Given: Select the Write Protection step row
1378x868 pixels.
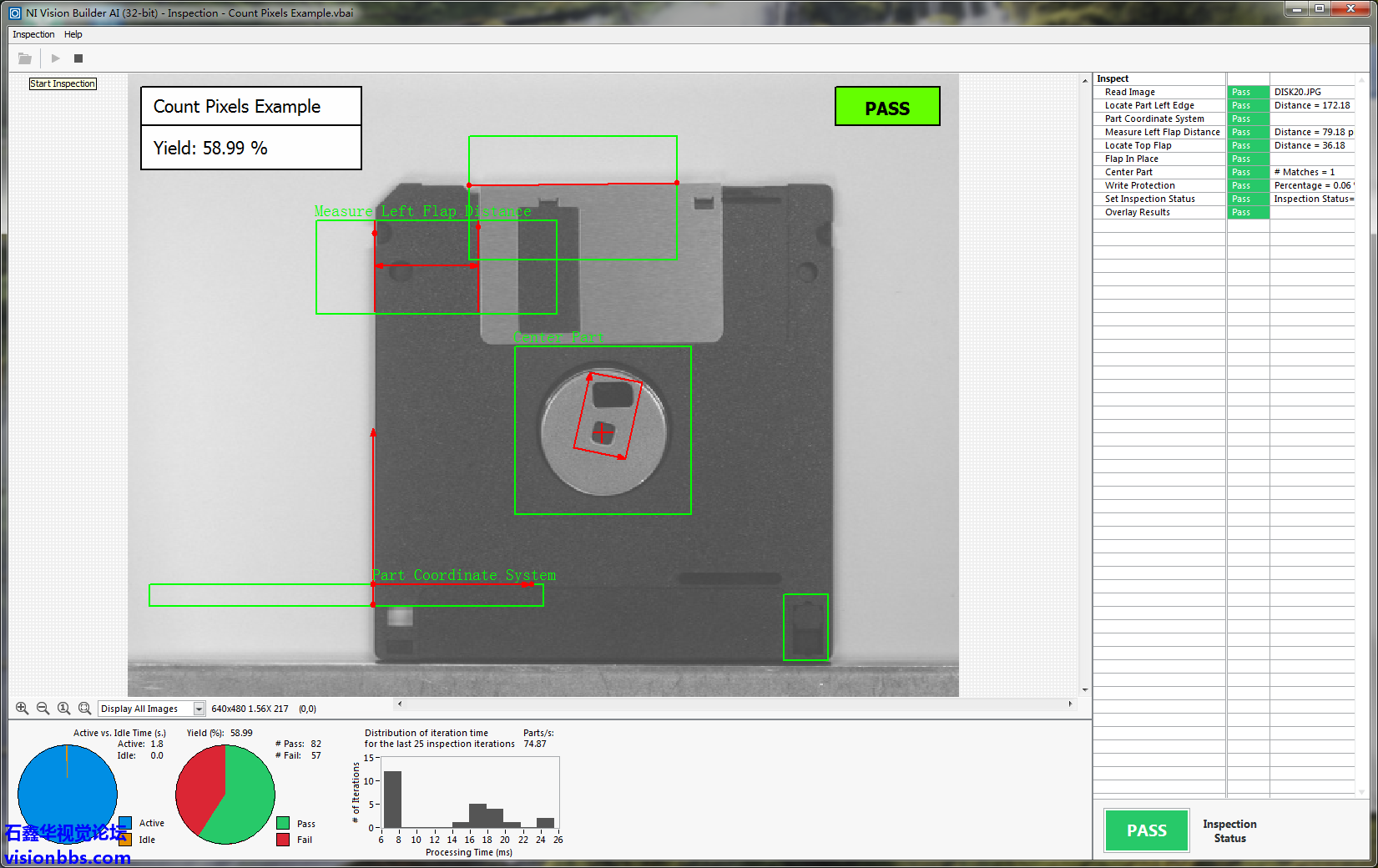Looking at the screenshot, I should [x=1139, y=185].
